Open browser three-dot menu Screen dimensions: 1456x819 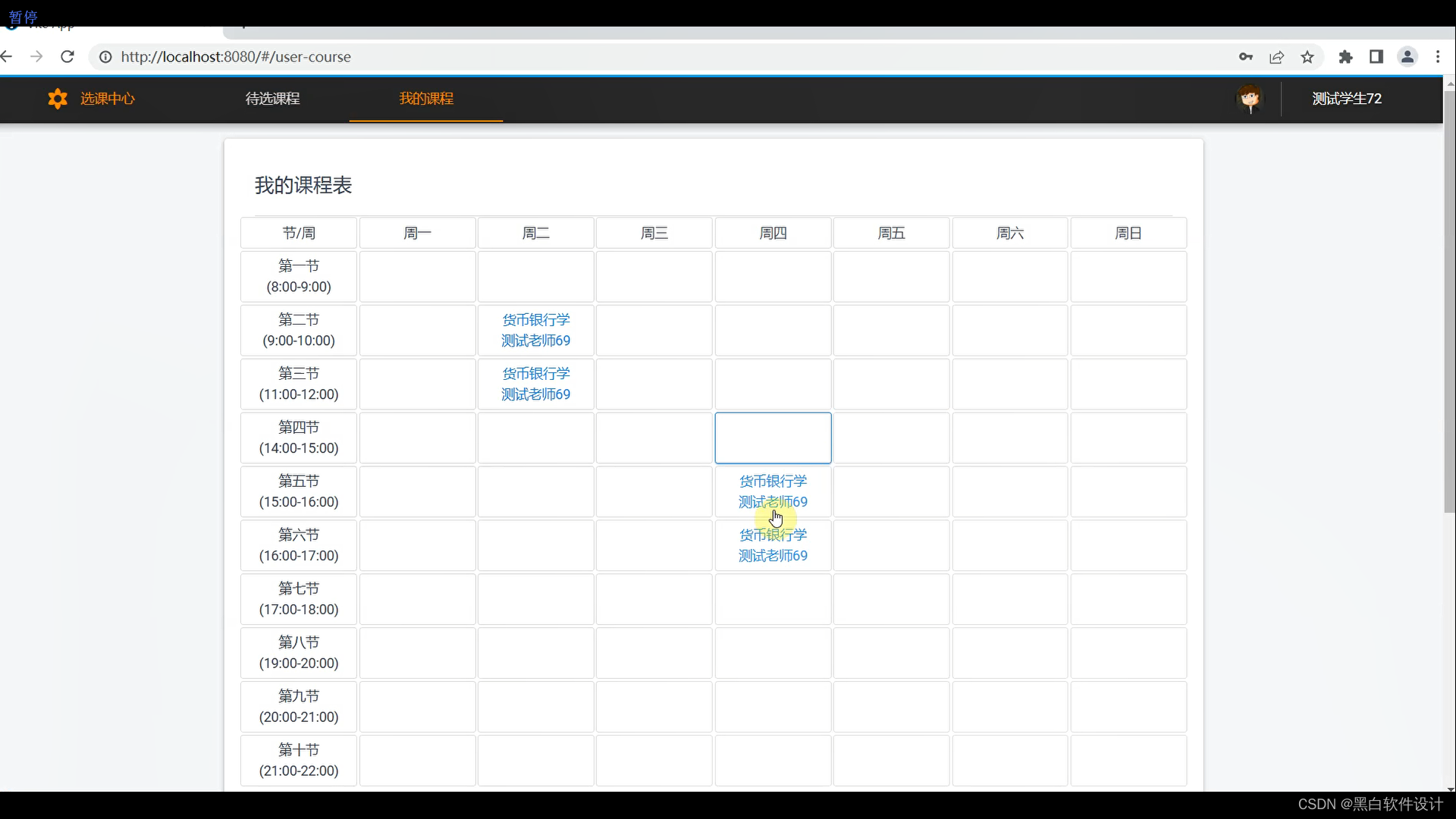1438,57
